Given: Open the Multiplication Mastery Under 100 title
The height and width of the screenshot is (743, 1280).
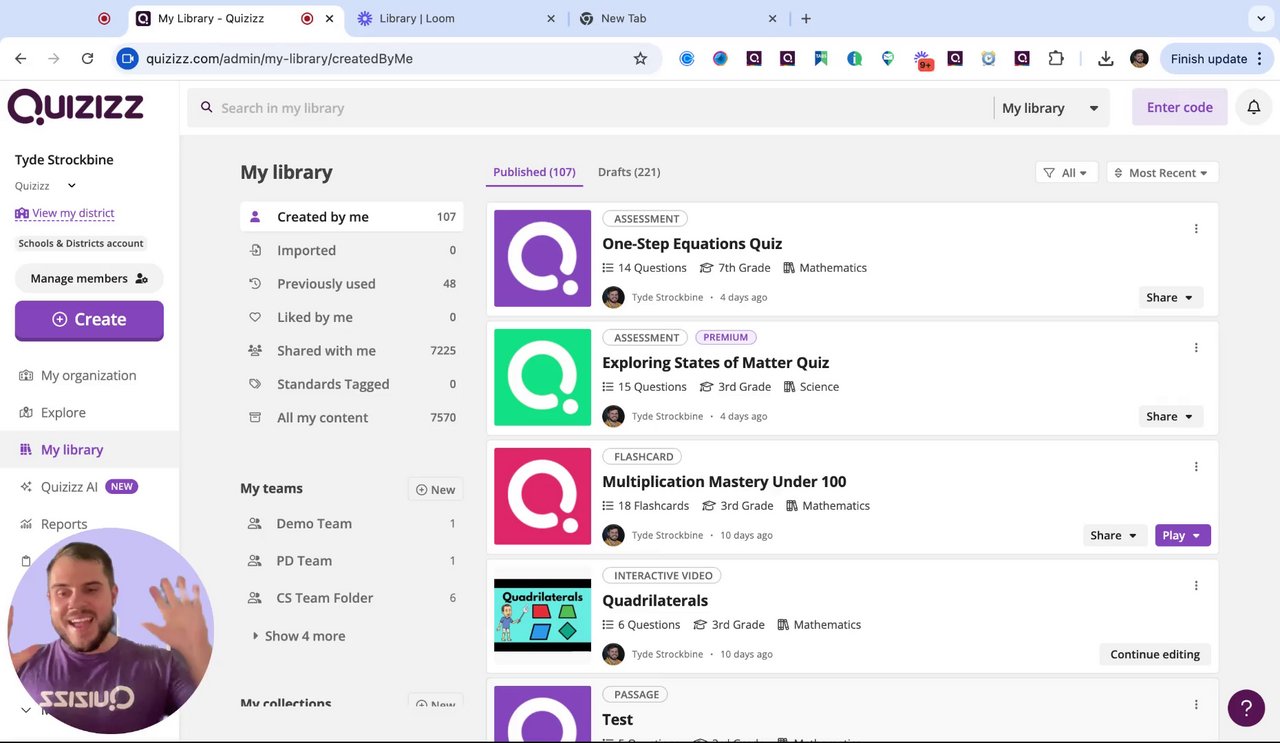Looking at the screenshot, I should point(724,482).
